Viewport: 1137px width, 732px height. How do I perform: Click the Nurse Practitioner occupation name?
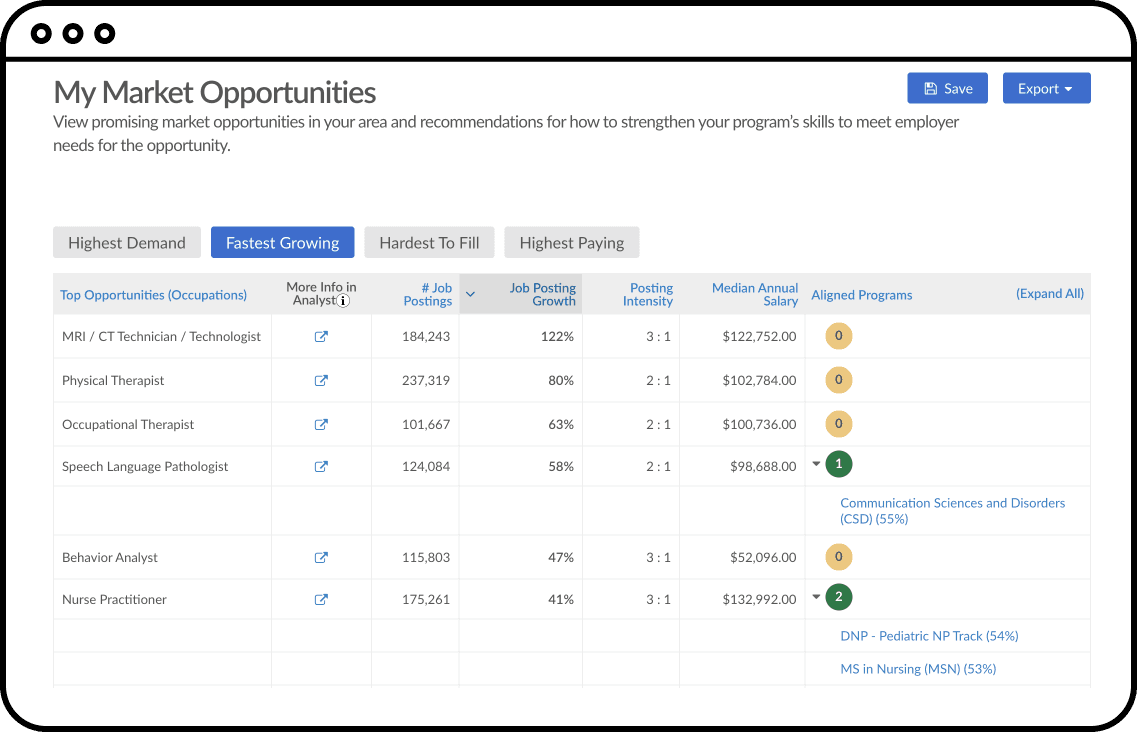114,599
